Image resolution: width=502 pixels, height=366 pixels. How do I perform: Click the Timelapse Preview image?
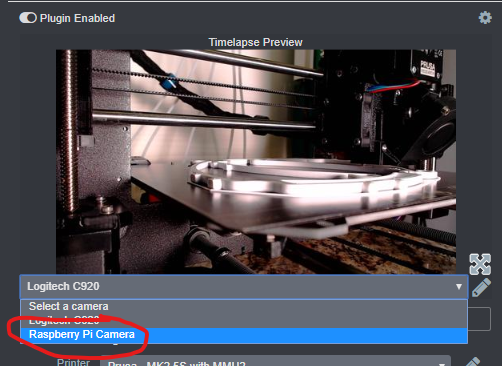256,162
